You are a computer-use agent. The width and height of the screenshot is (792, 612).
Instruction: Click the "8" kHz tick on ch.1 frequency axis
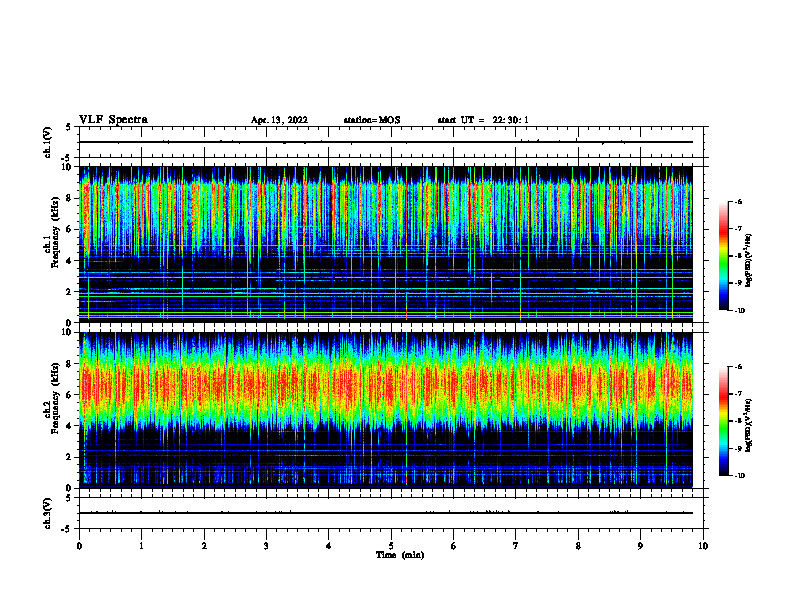click(x=70, y=198)
